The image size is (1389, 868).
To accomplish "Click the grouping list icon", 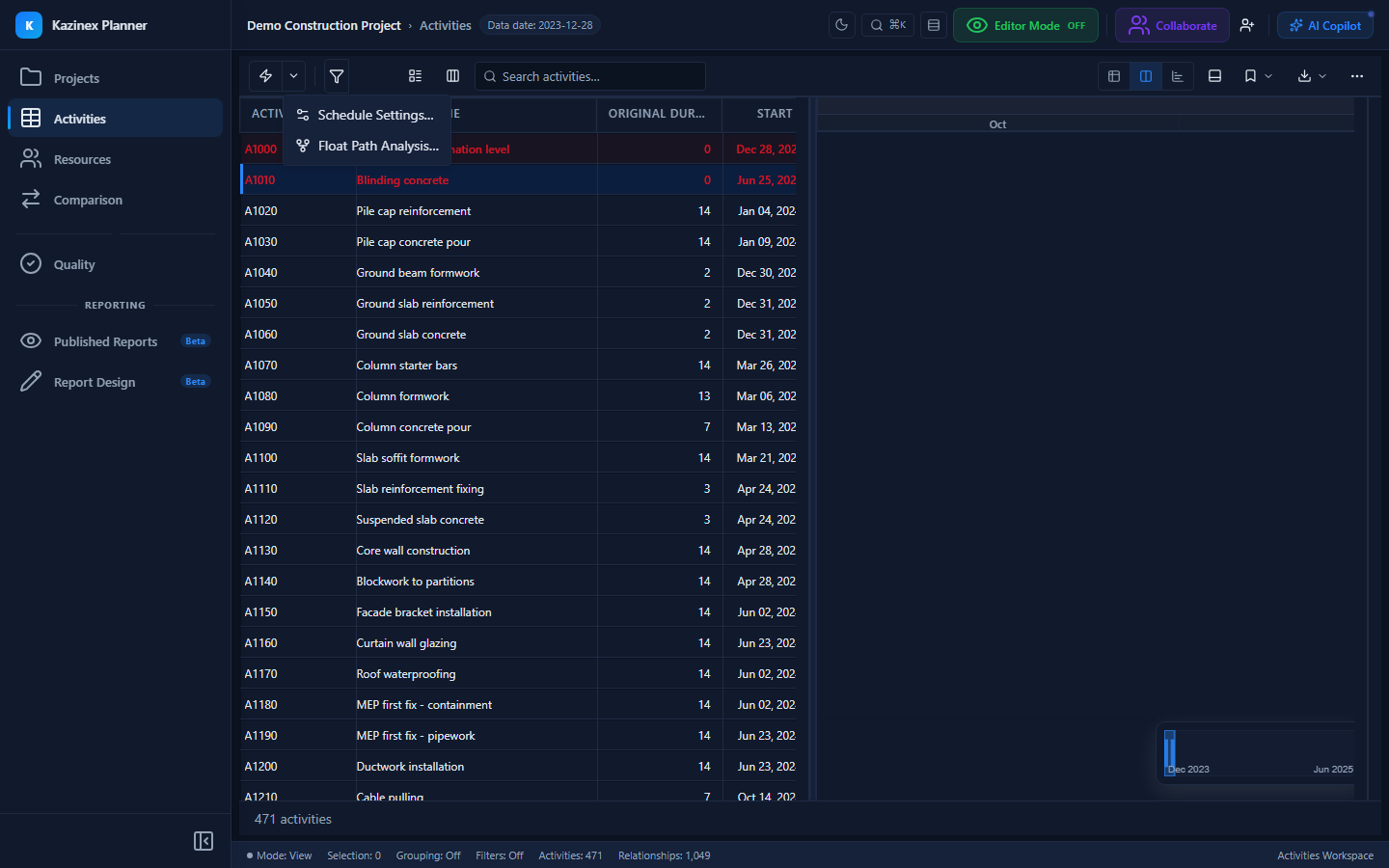I will [x=416, y=76].
